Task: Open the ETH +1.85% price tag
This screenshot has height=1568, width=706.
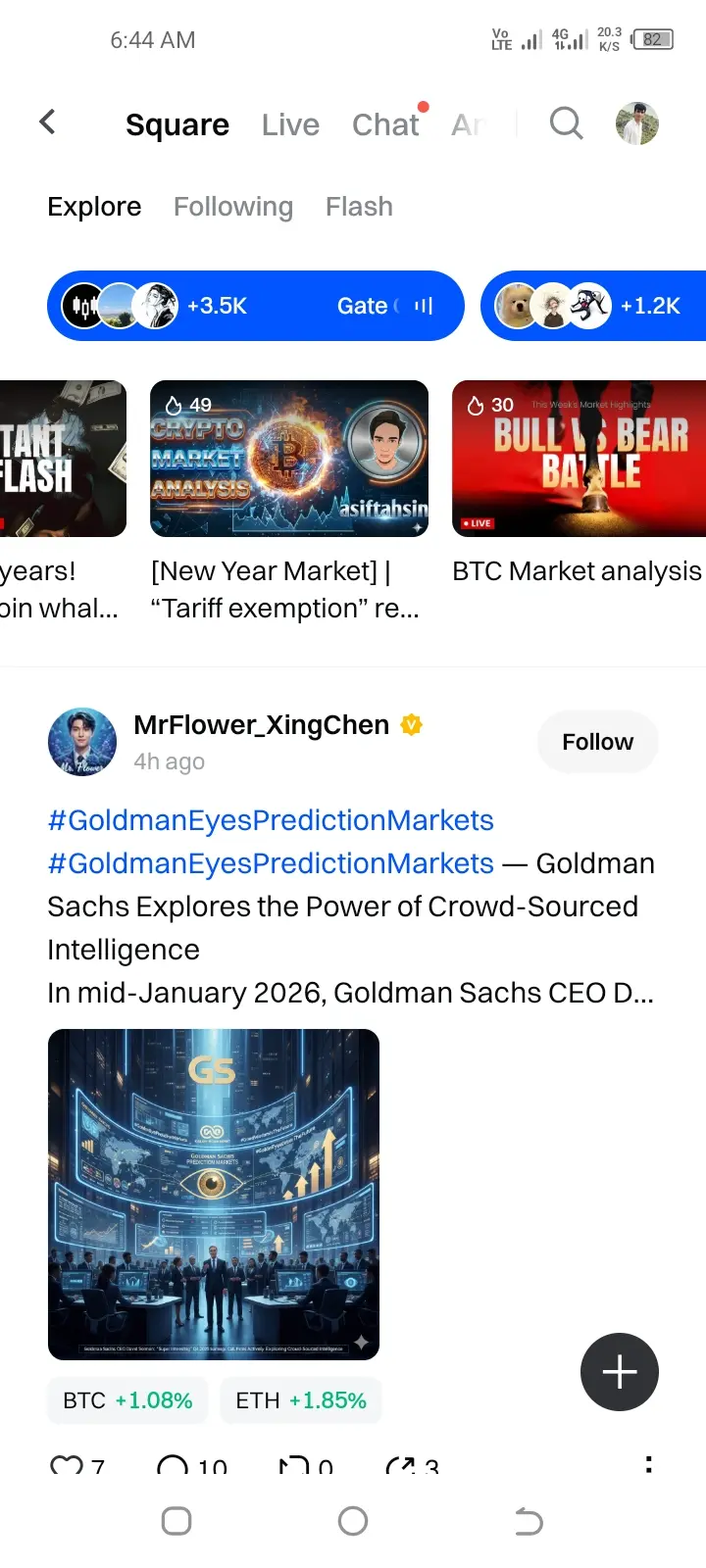Action: 301,1400
